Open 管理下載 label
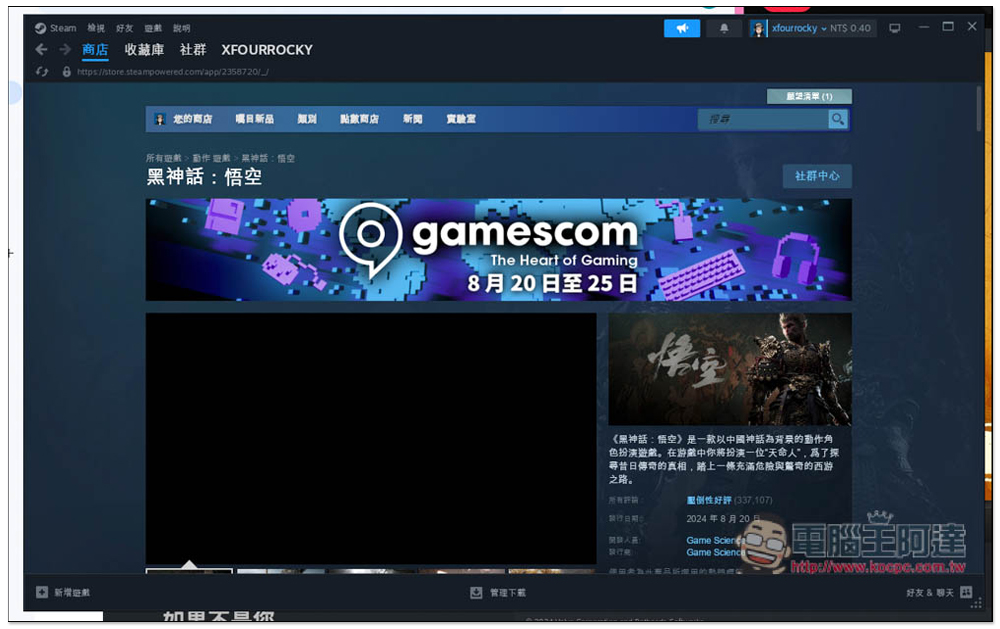 click(508, 593)
